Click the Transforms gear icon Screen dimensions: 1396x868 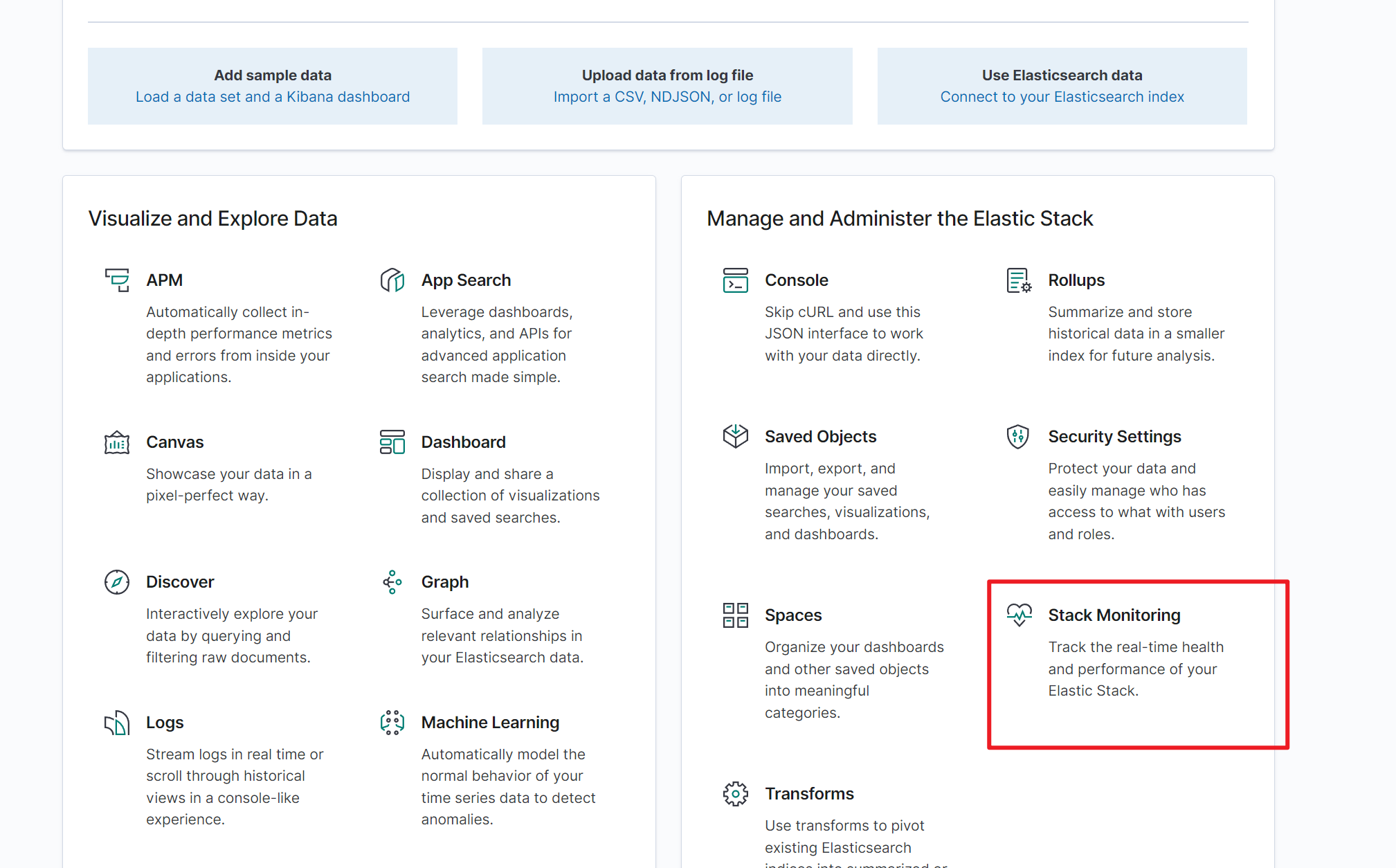click(735, 793)
